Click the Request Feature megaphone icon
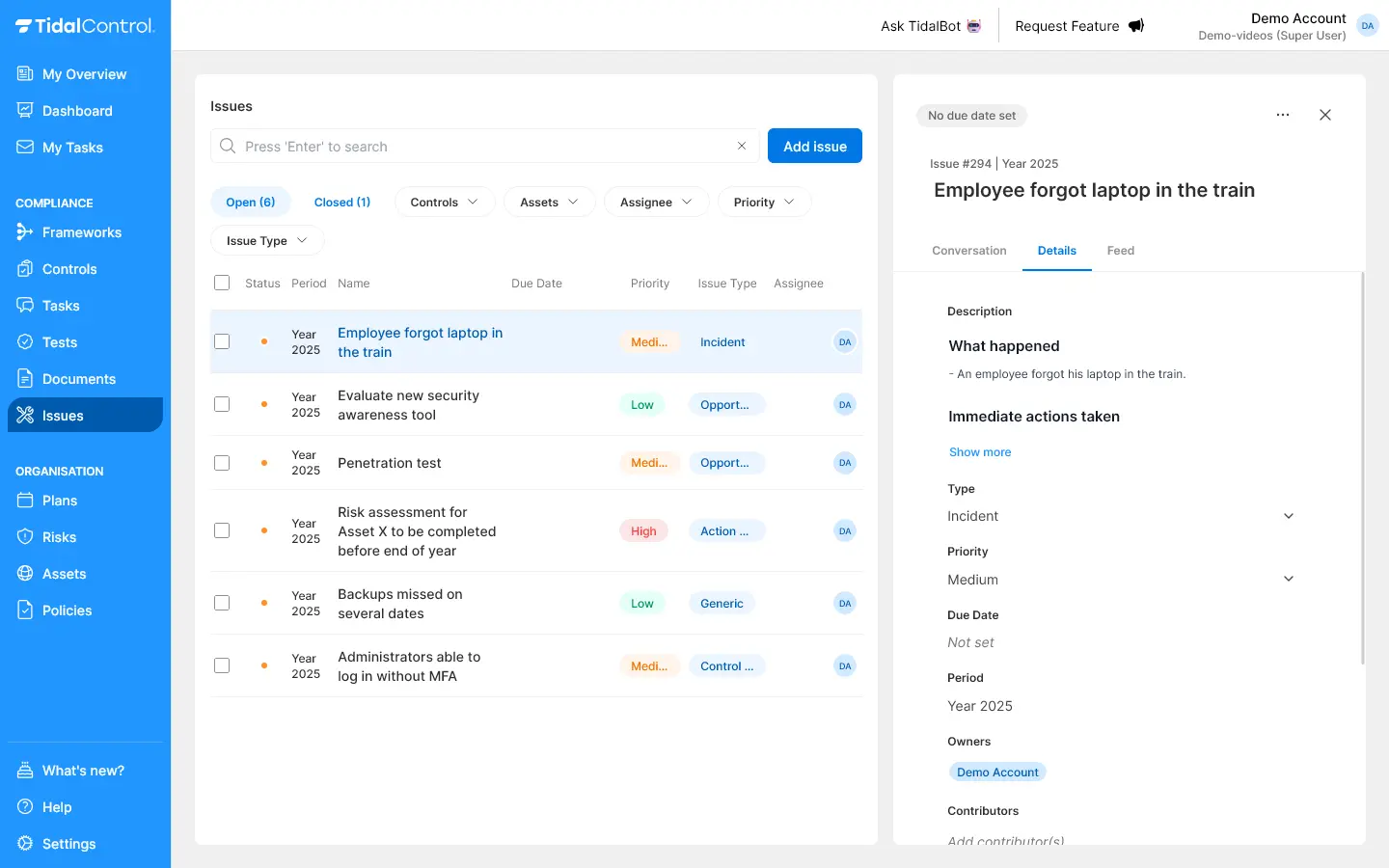The height and width of the screenshot is (868, 1389). (x=1136, y=26)
